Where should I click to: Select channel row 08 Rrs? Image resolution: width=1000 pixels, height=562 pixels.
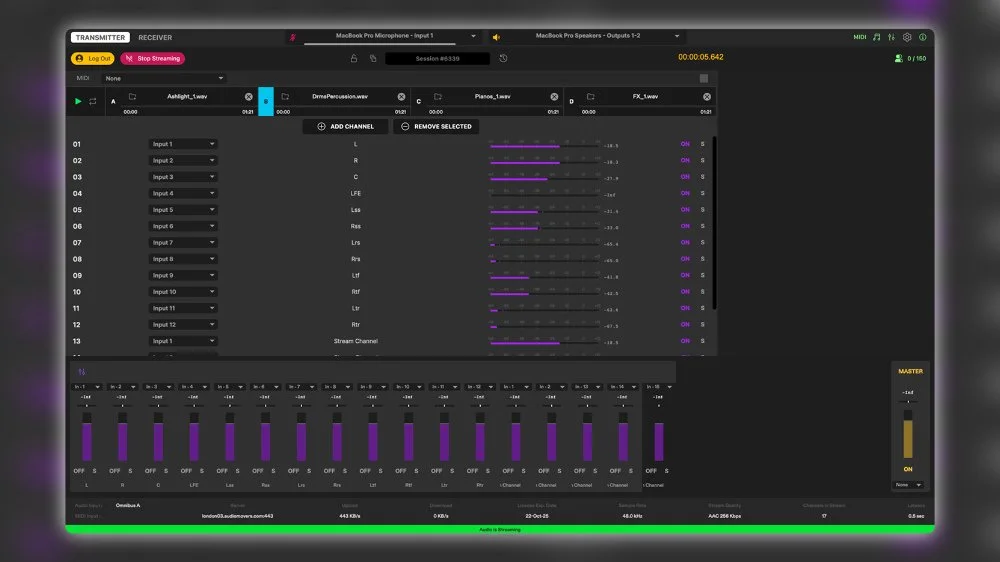pos(390,259)
